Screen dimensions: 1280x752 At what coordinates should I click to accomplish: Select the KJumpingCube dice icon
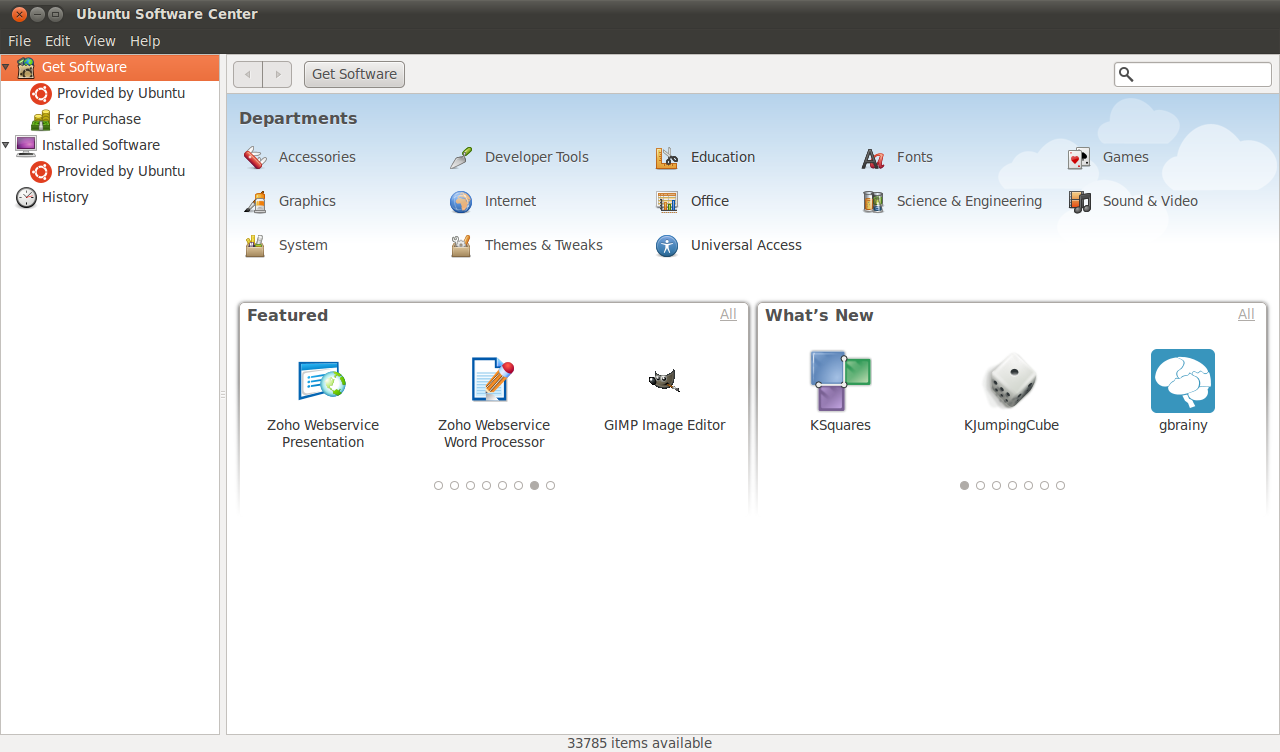(1011, 381)
